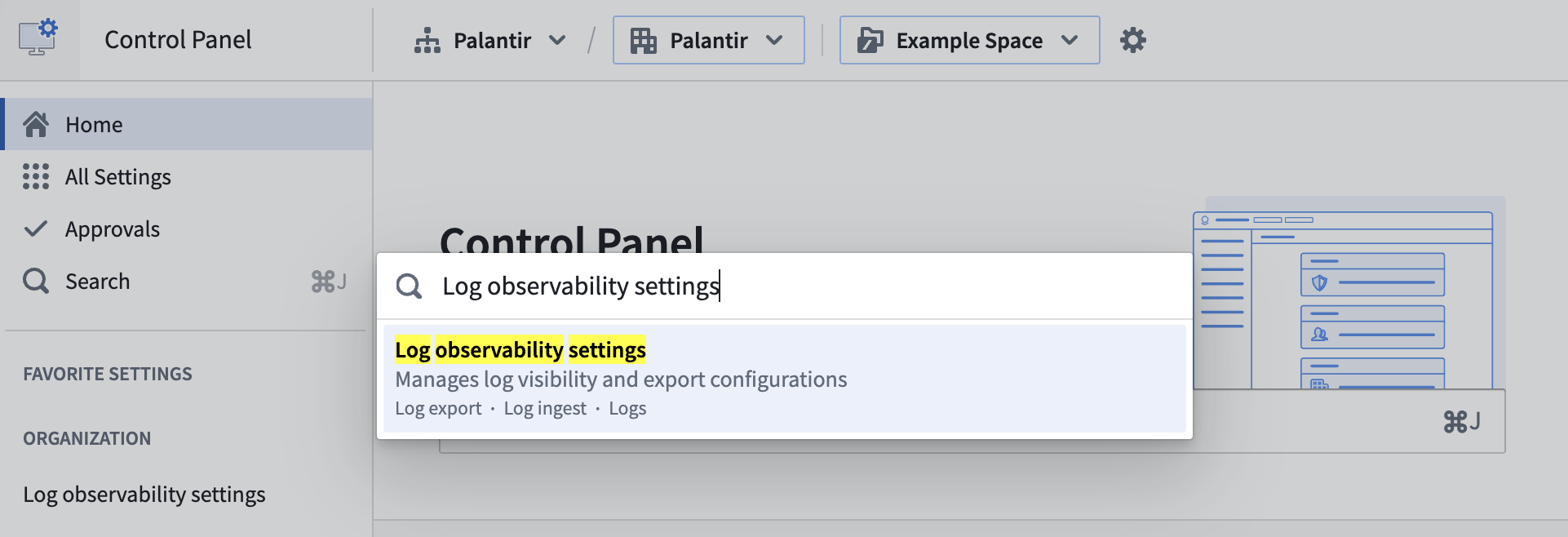Click the folder icon in Example Space selector

(870, 39)
